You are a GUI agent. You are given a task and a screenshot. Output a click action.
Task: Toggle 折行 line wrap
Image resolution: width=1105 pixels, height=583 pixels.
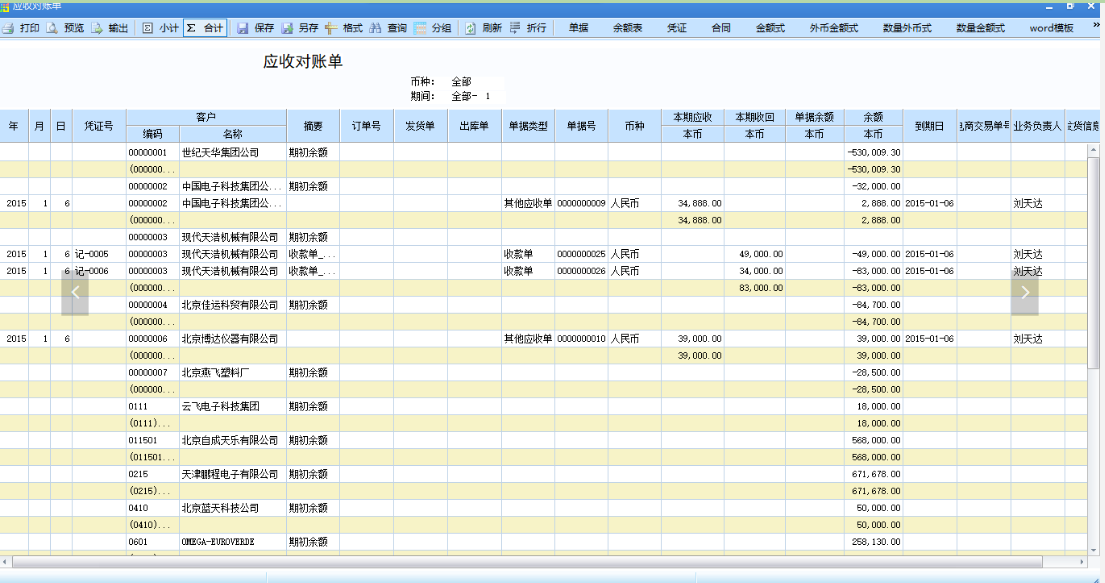[x=528, y=28]
